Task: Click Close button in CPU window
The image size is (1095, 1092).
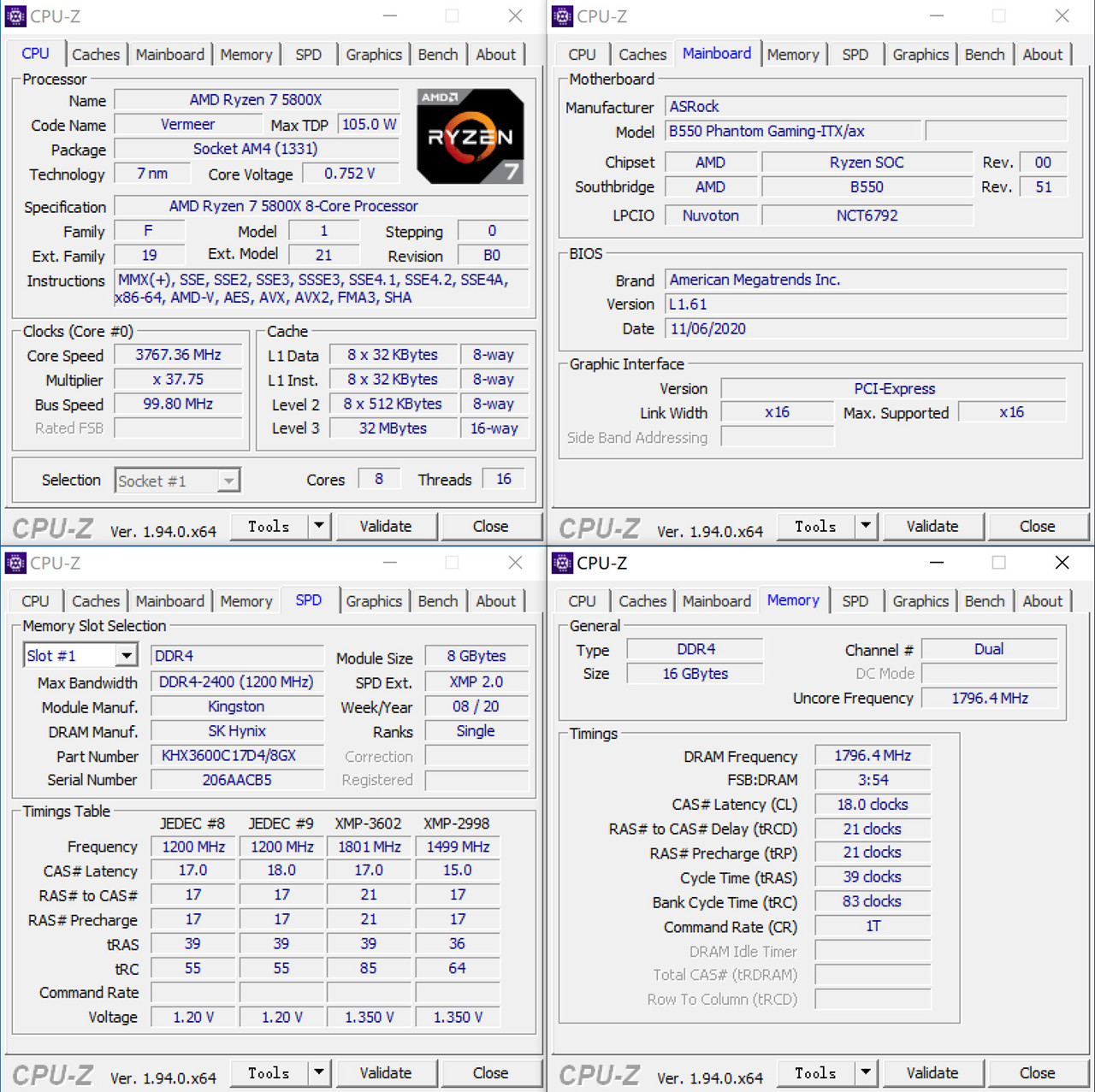Action: 491,526
